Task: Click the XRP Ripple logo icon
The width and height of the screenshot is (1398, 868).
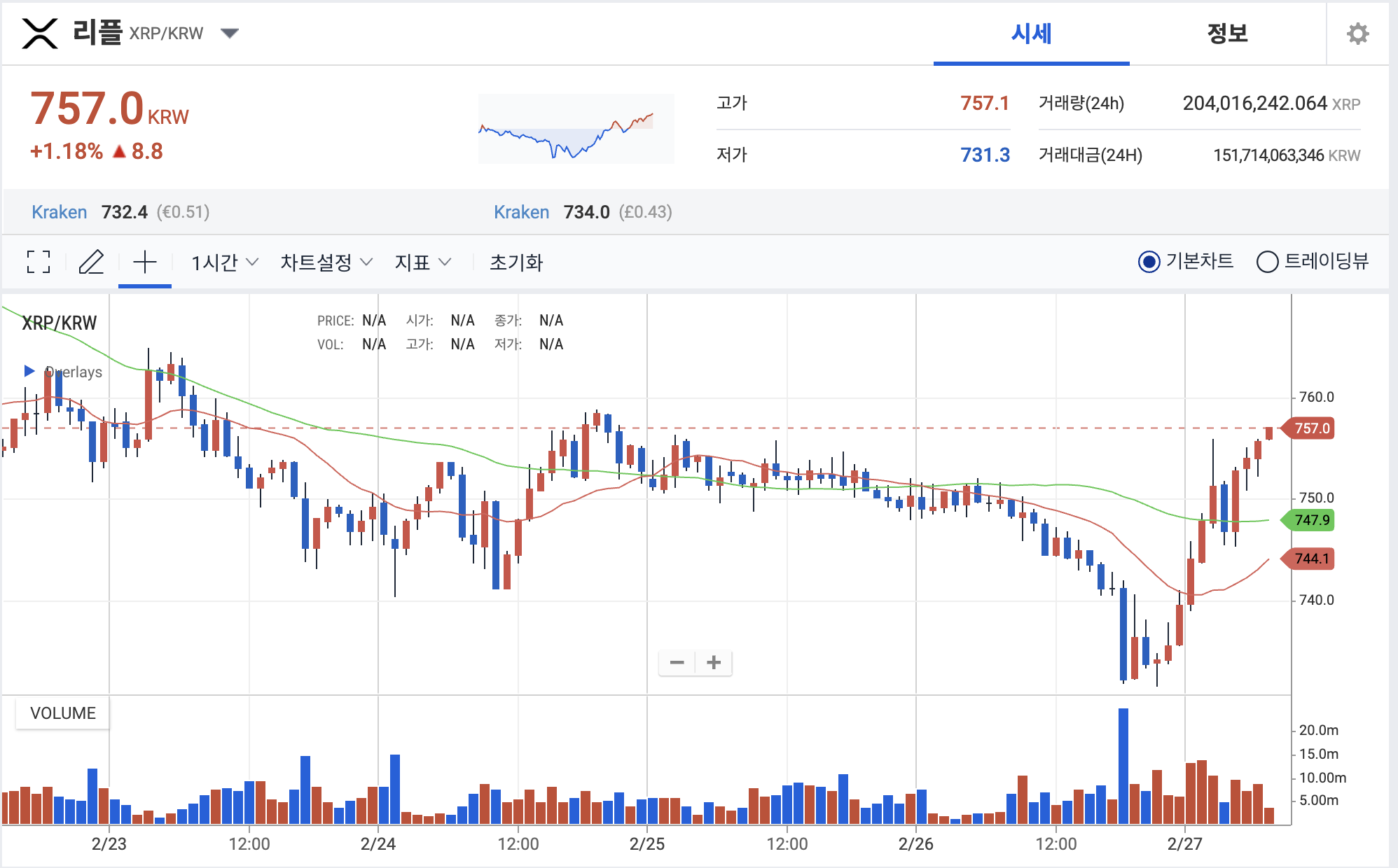Action: [40, 34]
